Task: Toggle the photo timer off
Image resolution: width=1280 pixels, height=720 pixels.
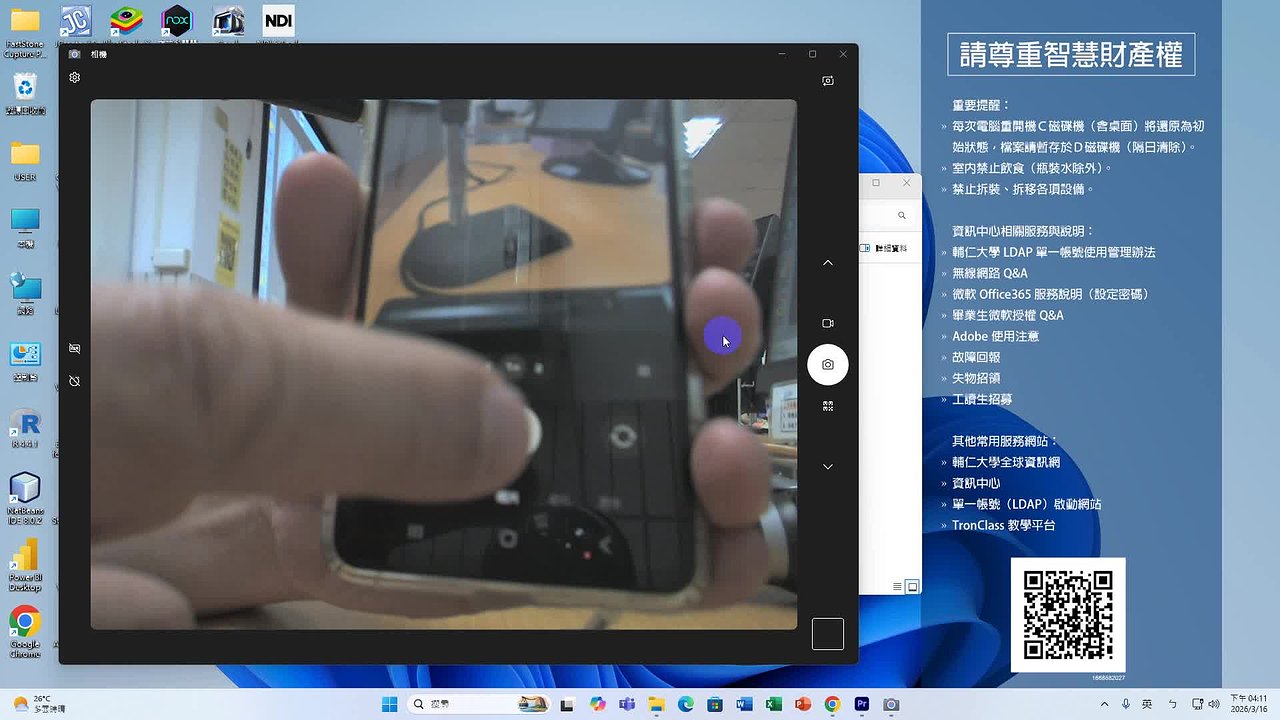Action: [x=74, y=381]
